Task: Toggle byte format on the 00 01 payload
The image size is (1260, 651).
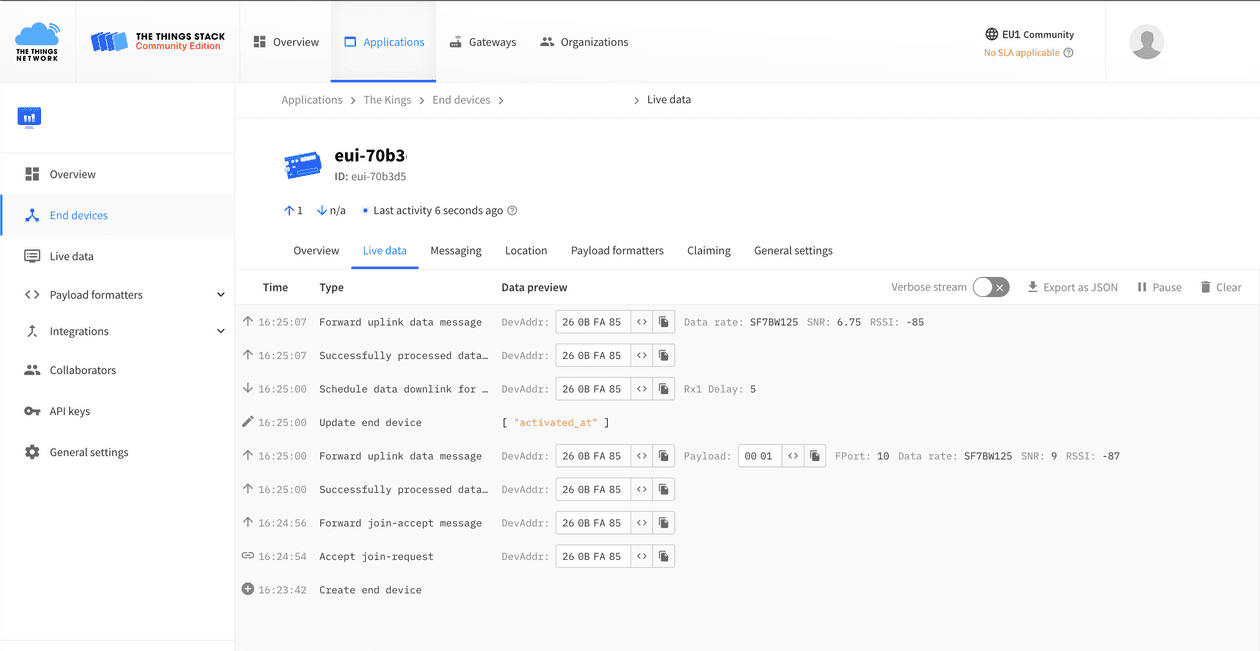Action: (x=793, y=455)
